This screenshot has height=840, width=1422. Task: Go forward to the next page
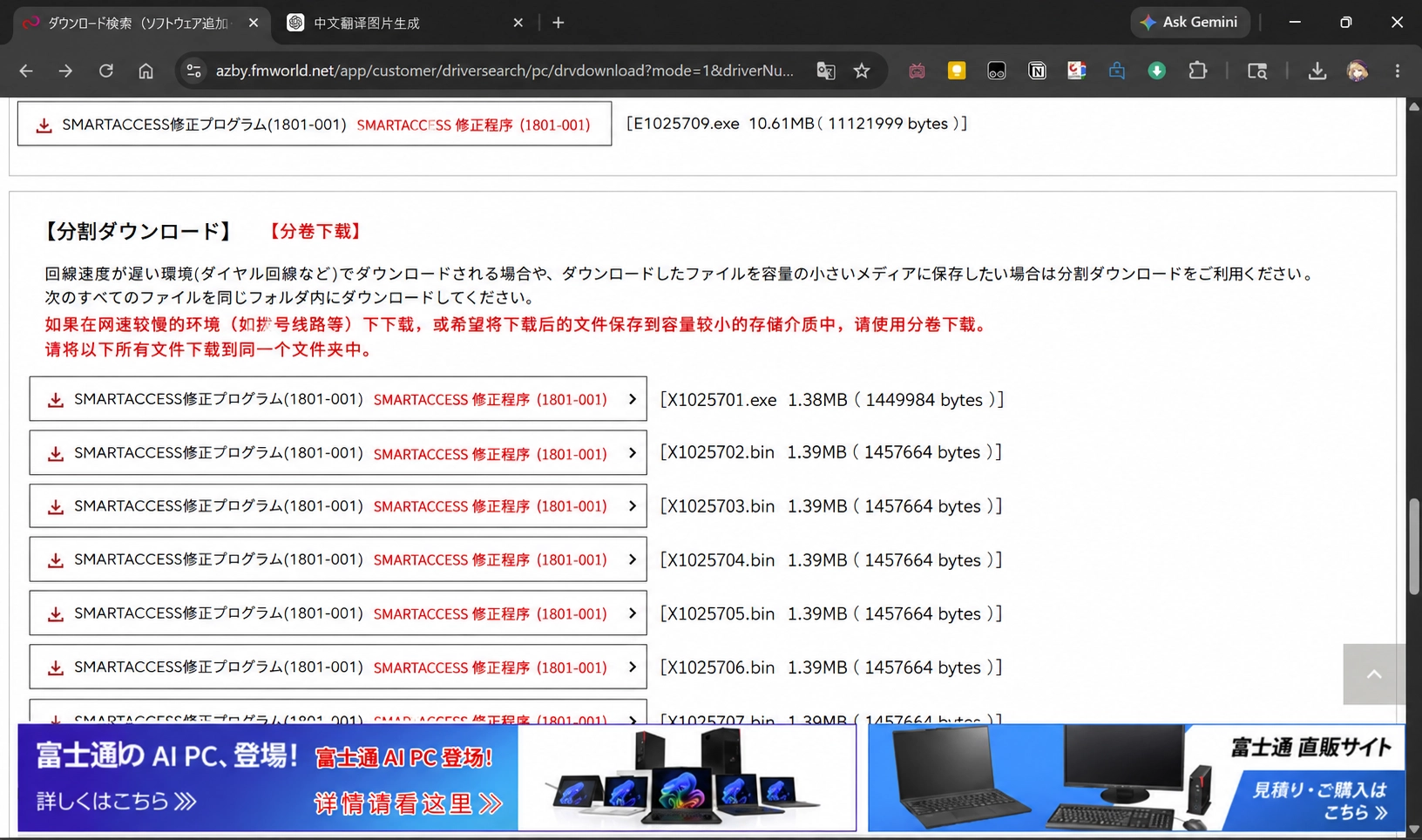pyautogui.click(x=65, y=71)
